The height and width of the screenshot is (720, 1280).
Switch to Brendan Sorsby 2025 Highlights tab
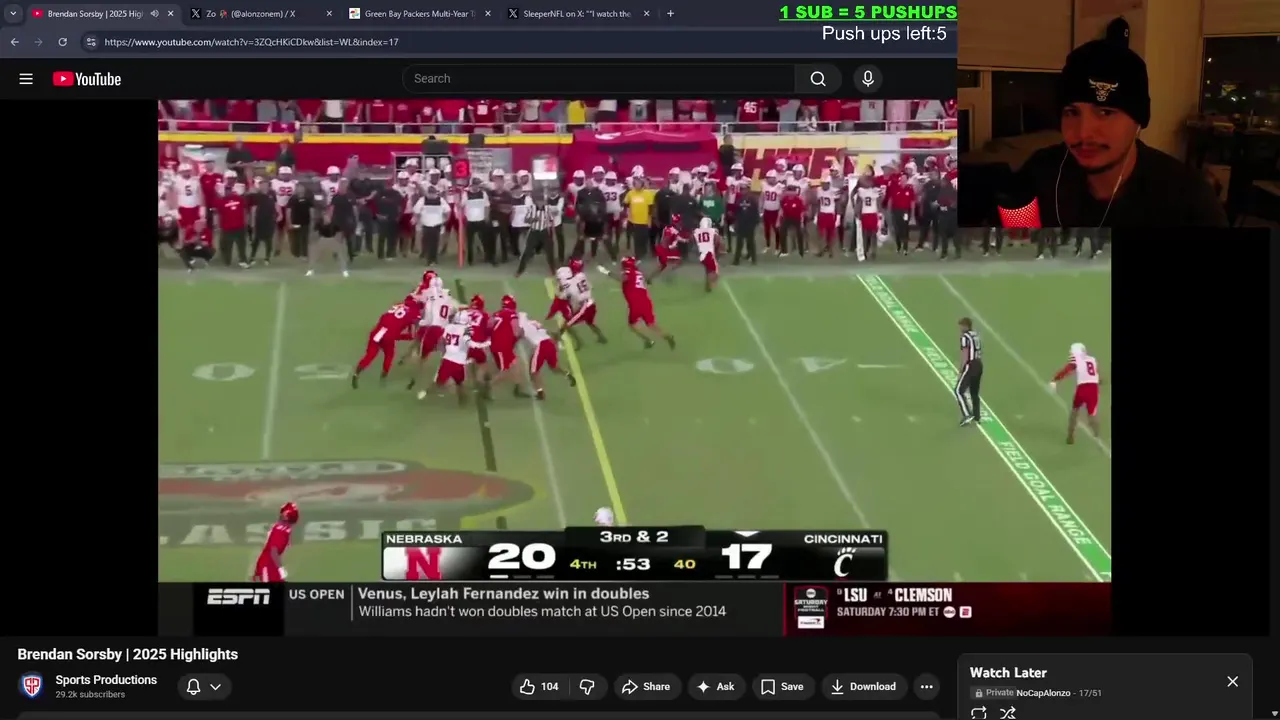click(x=95, y=14)
